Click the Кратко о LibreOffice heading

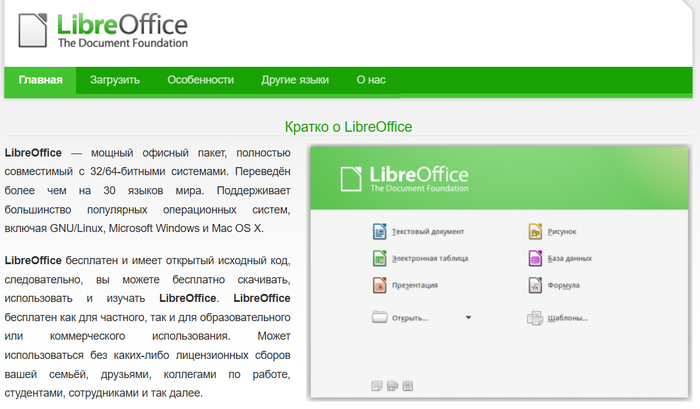pyautogui.click(x=348, y=127)
